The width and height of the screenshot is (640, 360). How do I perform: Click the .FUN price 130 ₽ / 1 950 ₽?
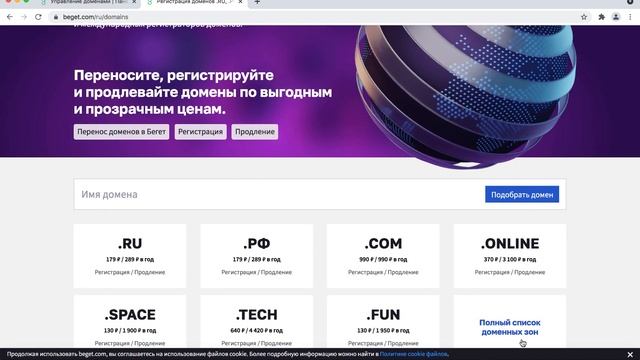(383, 330)
